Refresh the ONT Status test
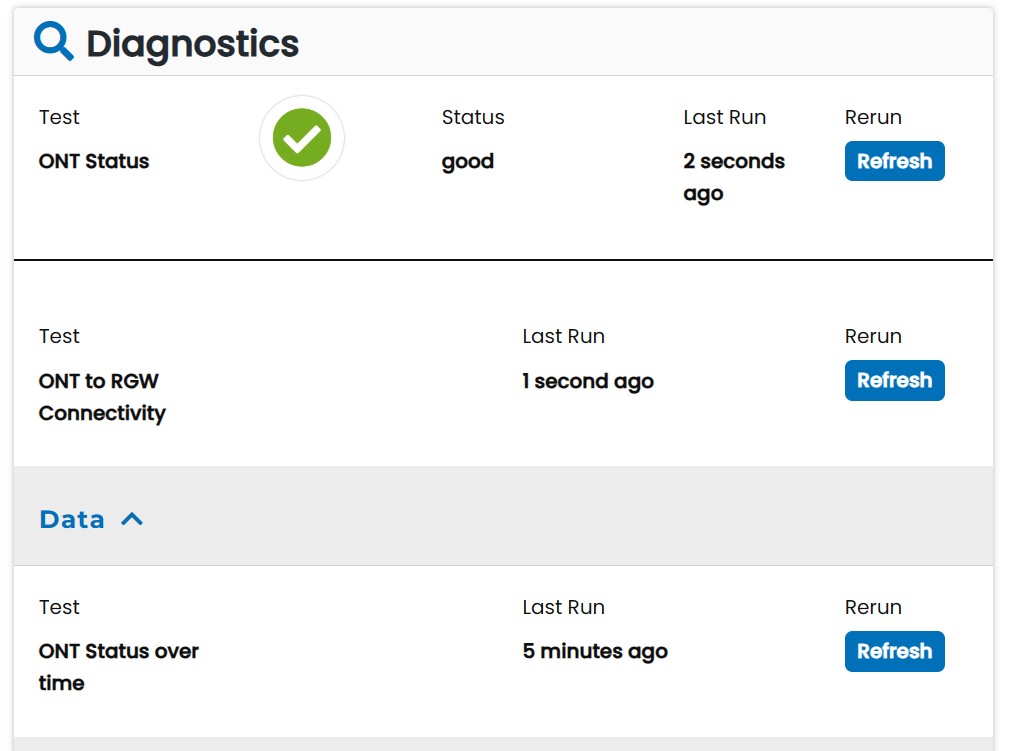The height and width of the screenshot is (751, 1012). tap(894, 161)
